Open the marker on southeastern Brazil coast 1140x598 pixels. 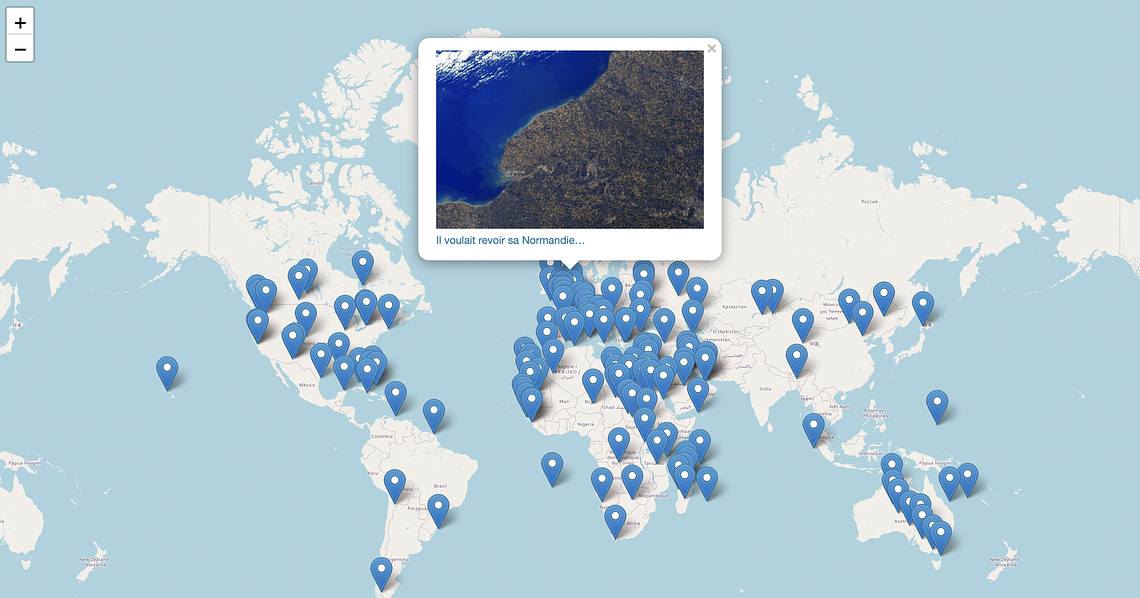tap(438, 509)
